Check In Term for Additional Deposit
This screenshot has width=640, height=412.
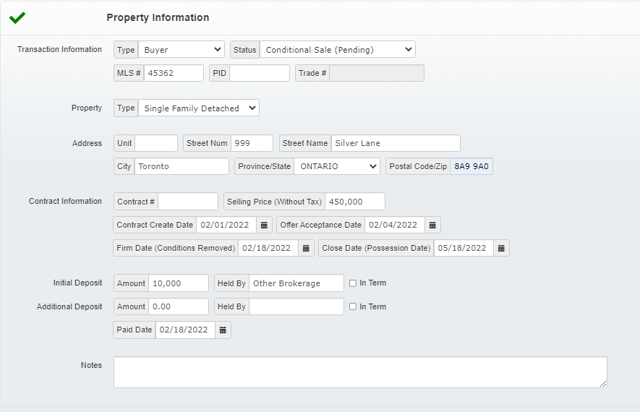(353, 306)
